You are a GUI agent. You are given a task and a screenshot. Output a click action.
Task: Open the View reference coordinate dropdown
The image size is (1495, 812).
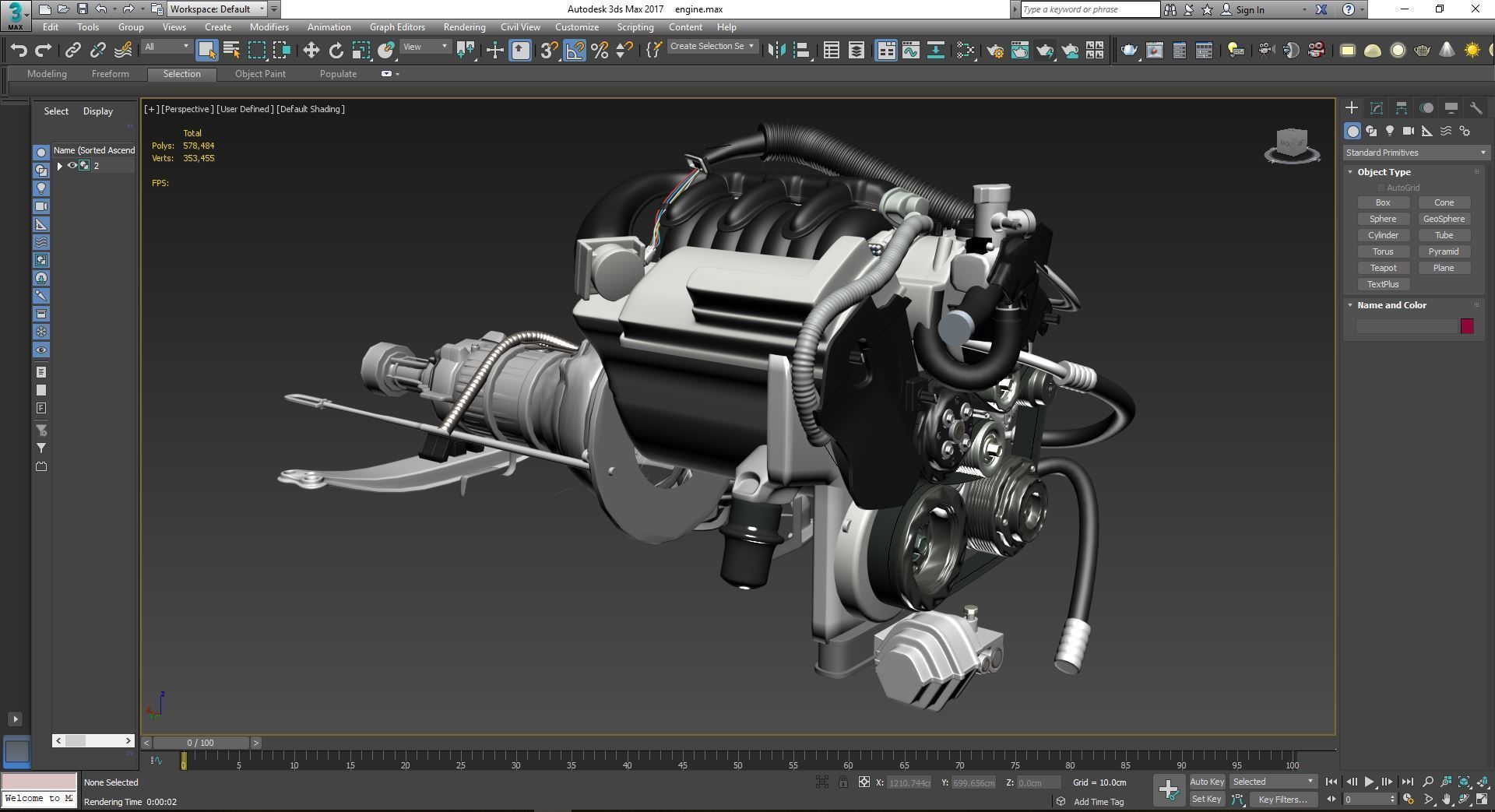click(x=425, y=47)
